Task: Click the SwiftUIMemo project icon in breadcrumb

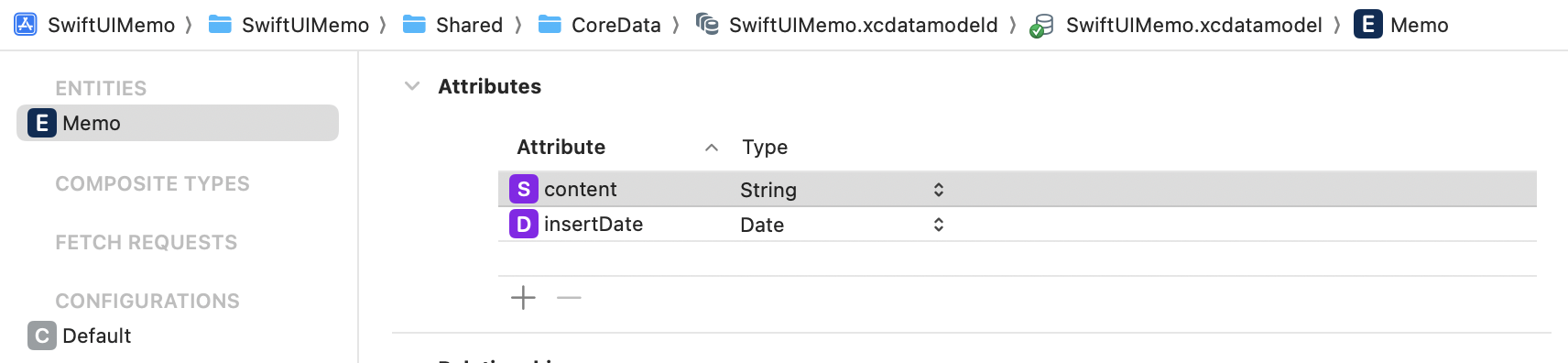Action: tap(26, 25)
